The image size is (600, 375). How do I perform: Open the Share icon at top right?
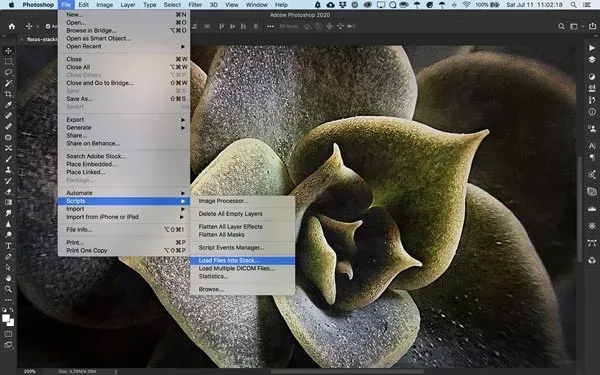[x=592, y=26]
